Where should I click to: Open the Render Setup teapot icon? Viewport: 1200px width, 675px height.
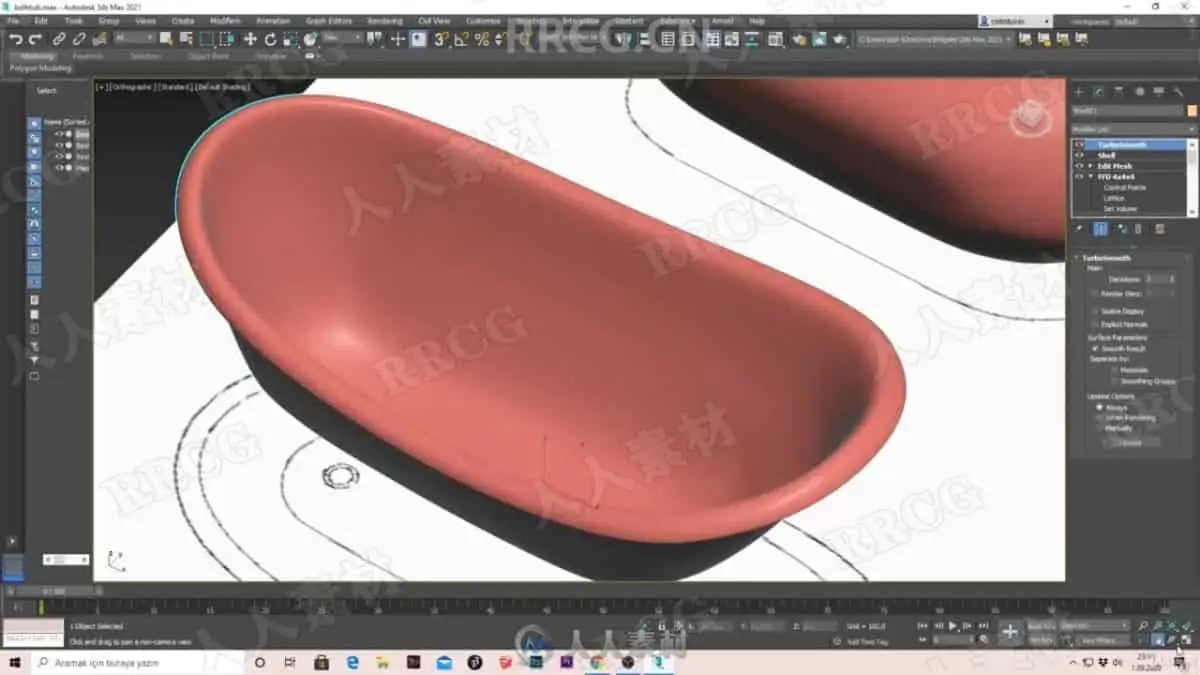[x=799, y=39]
